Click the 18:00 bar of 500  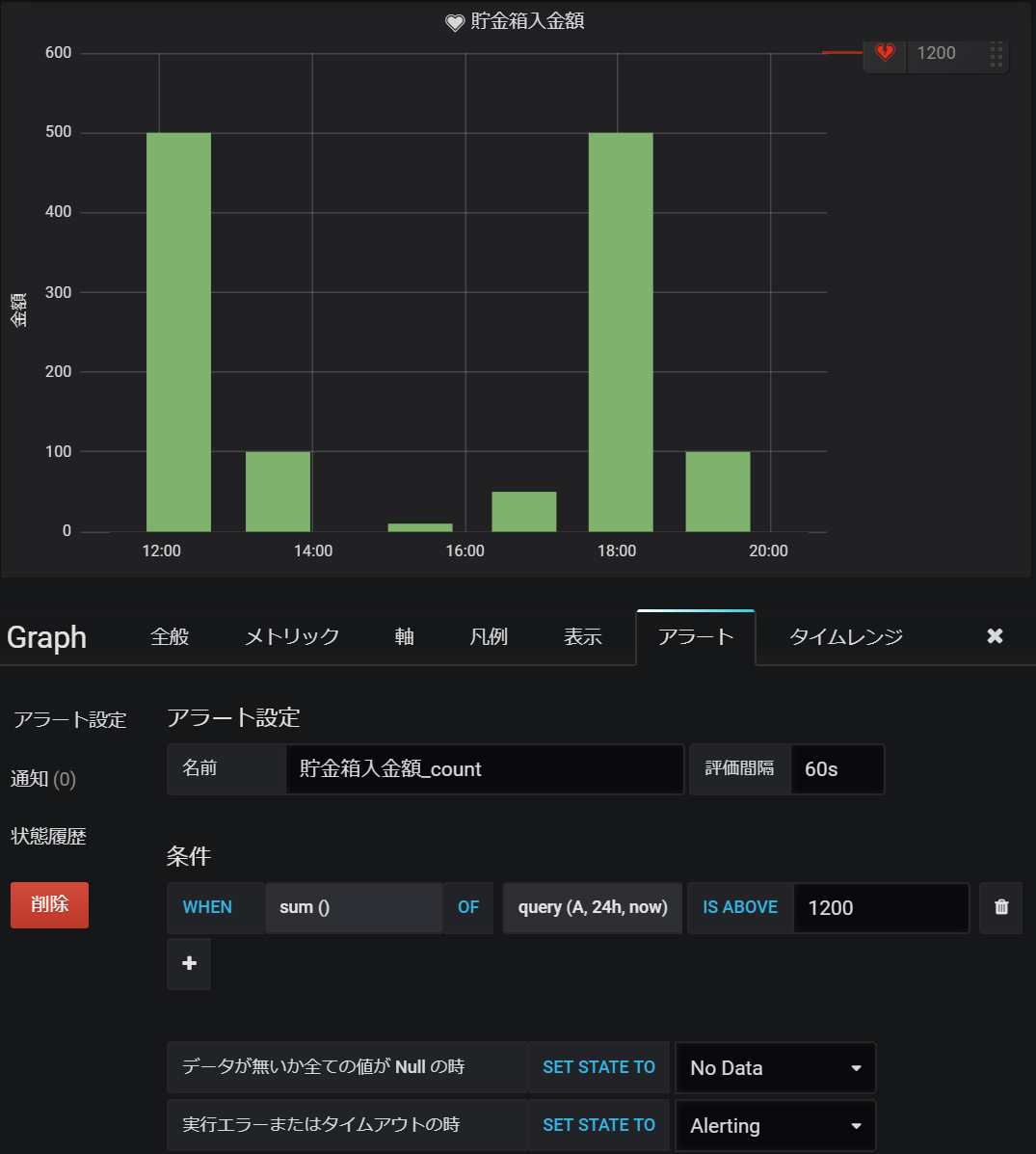621,332
